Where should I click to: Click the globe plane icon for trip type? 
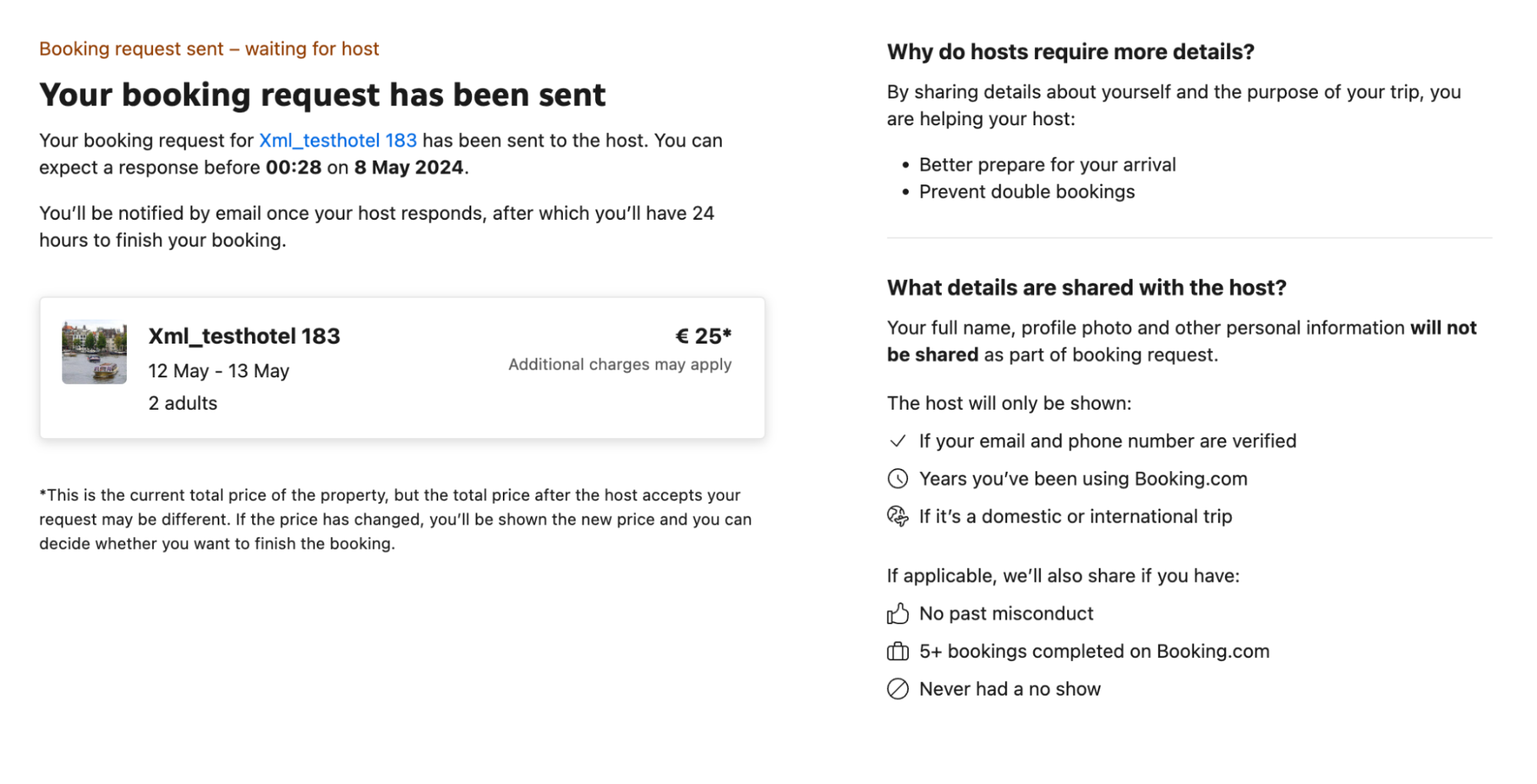point(897,517)
